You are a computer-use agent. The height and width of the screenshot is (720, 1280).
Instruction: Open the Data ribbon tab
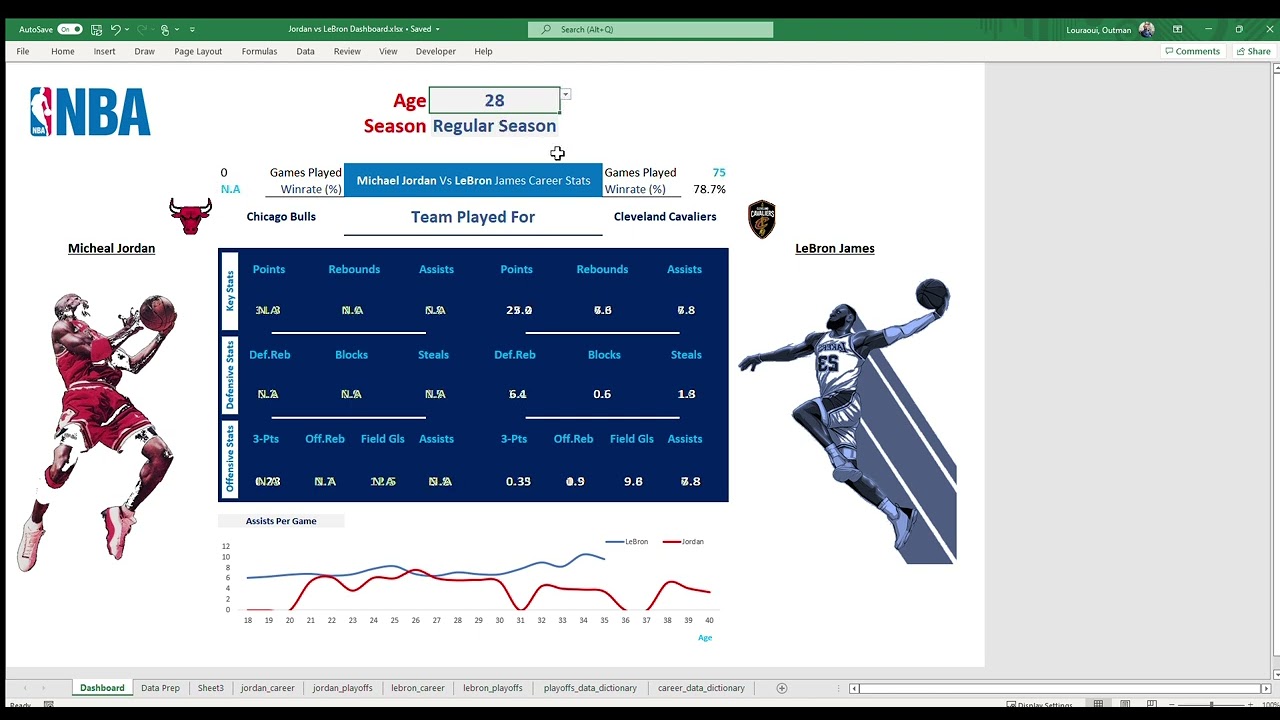pos(305,51)
